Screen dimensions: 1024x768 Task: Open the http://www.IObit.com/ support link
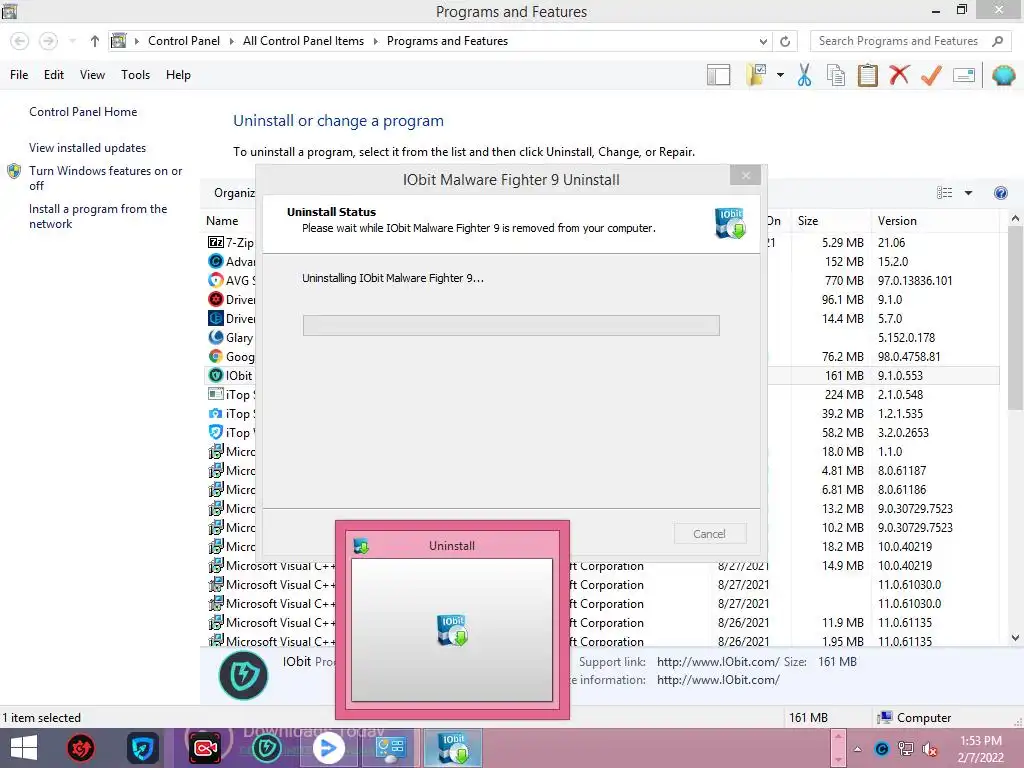point(718,662)
